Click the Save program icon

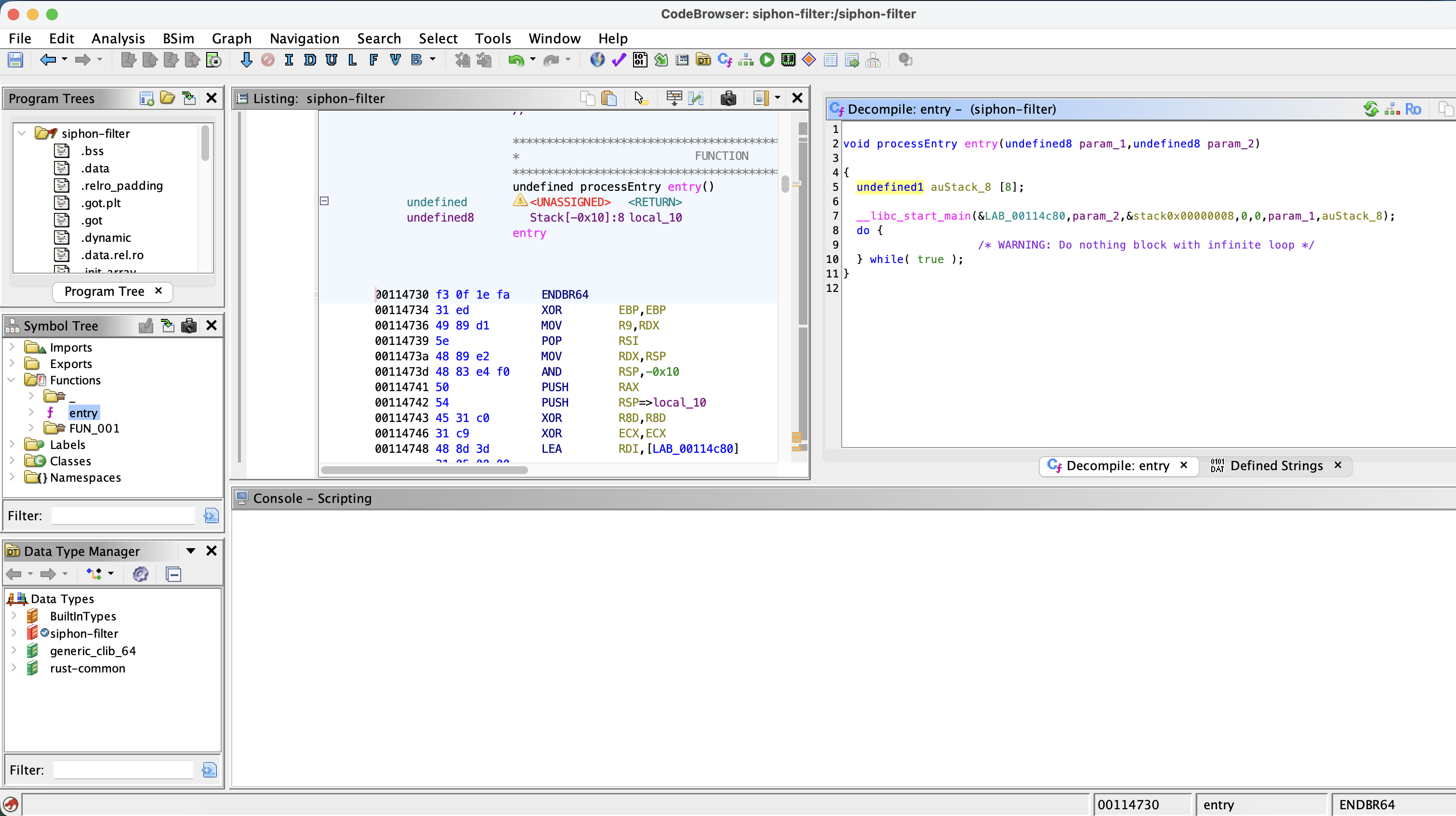[x=15, y=60]
